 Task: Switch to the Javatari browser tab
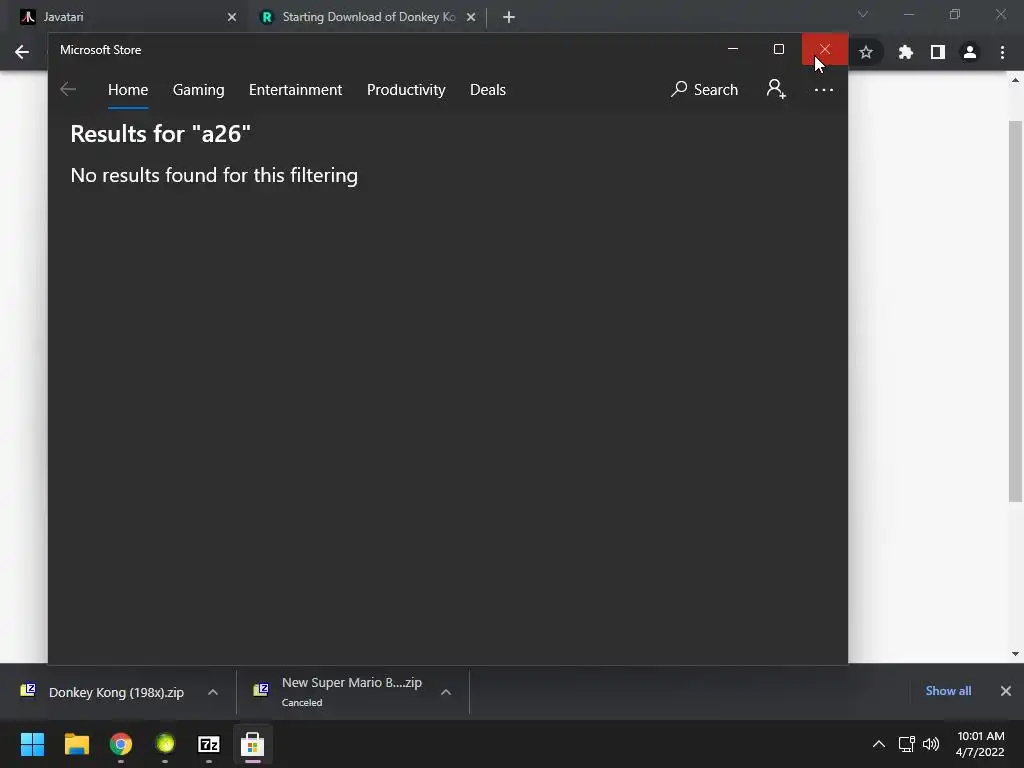point(124,17)
